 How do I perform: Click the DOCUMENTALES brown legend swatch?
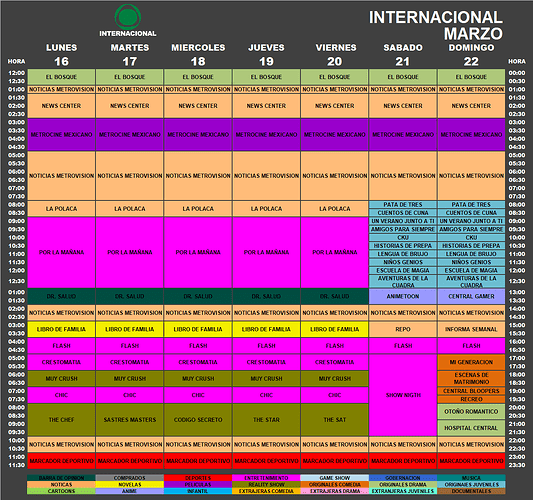pos(471,491)
